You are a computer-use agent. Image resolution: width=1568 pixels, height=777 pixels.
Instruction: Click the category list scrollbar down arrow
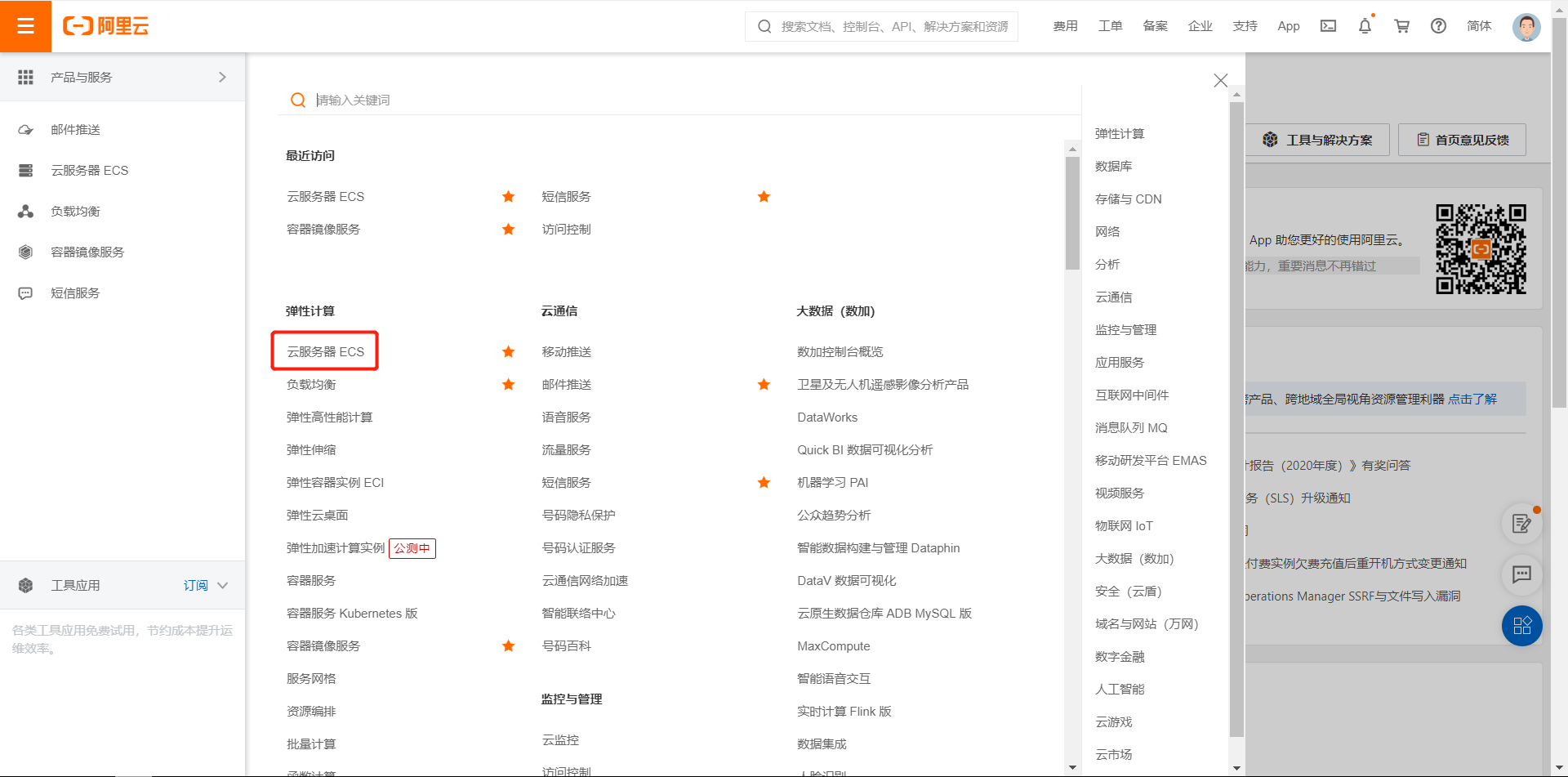point(1236,768)
